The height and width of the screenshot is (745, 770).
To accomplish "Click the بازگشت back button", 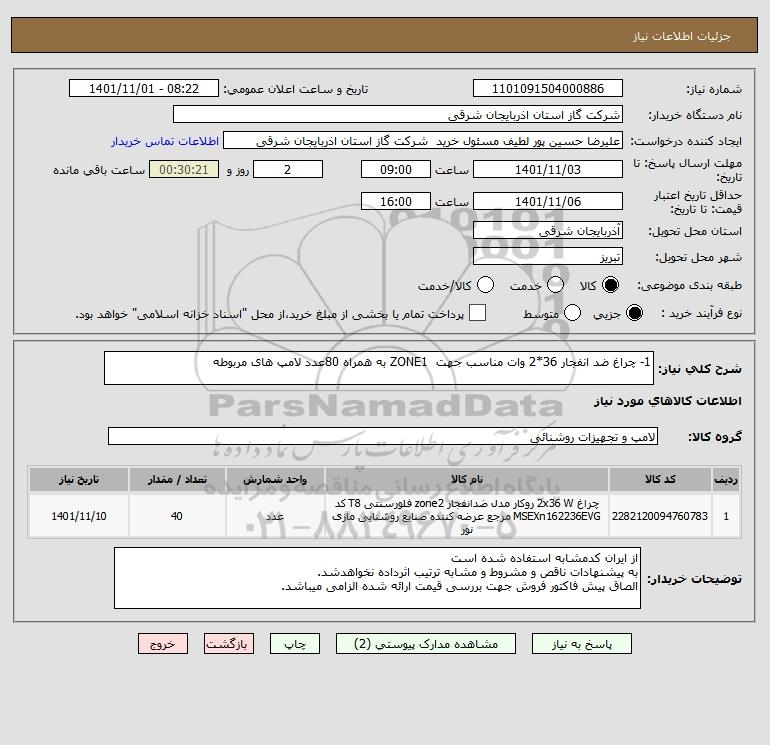I will point(229,644).
